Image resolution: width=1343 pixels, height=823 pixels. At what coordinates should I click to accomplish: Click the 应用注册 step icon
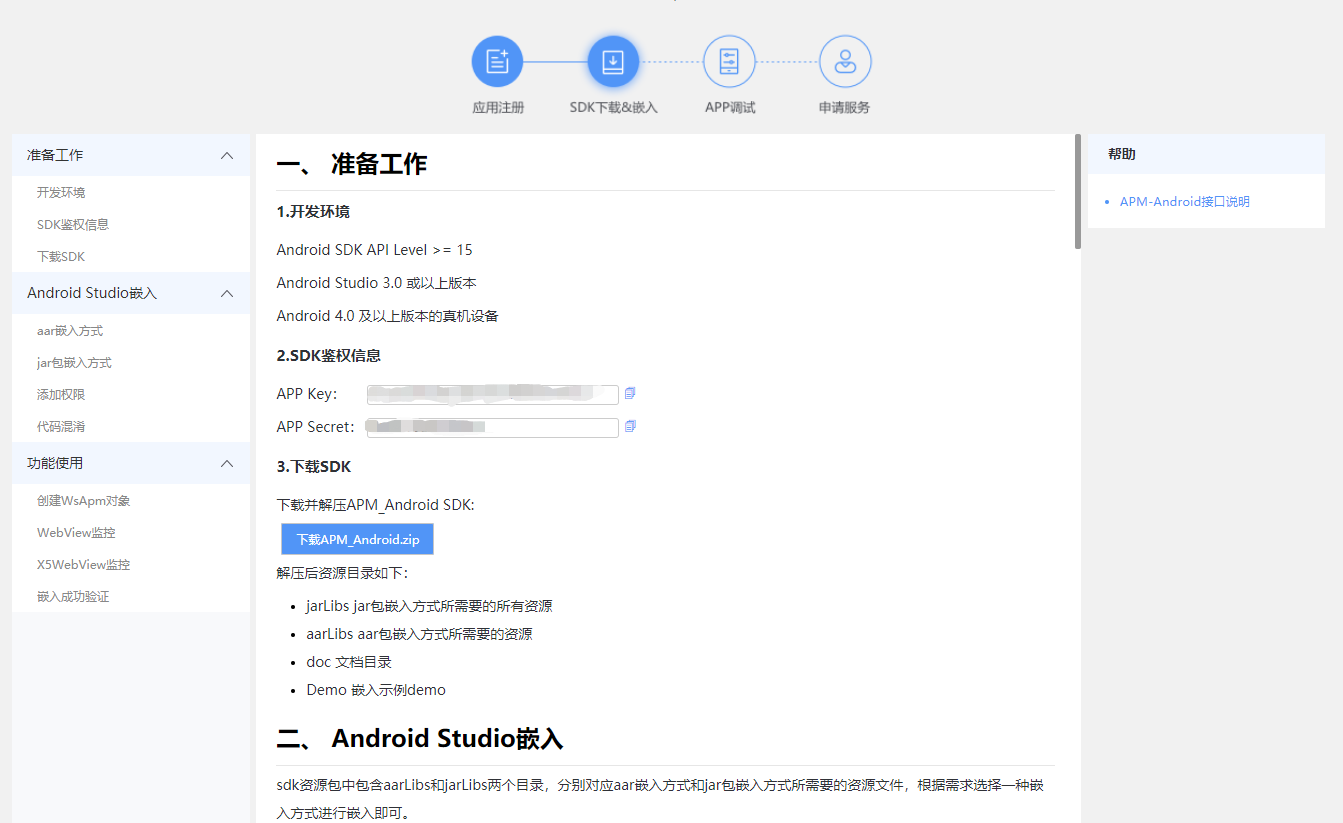tap(498, 62)
